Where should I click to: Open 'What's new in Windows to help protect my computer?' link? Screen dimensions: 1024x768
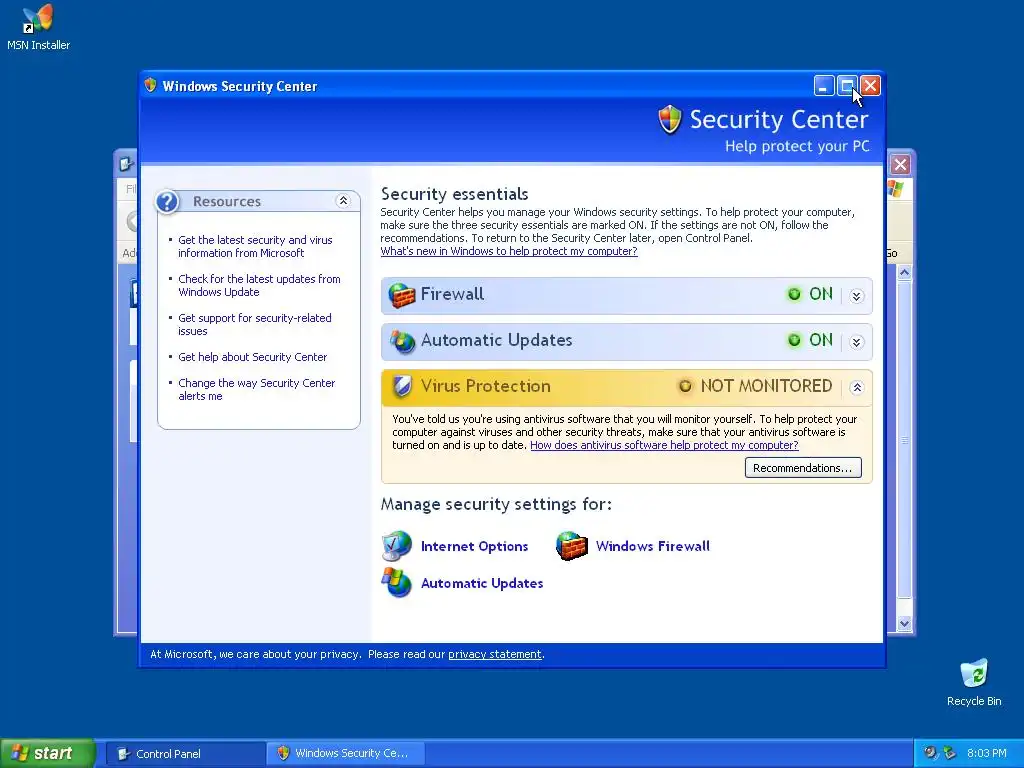509,251
